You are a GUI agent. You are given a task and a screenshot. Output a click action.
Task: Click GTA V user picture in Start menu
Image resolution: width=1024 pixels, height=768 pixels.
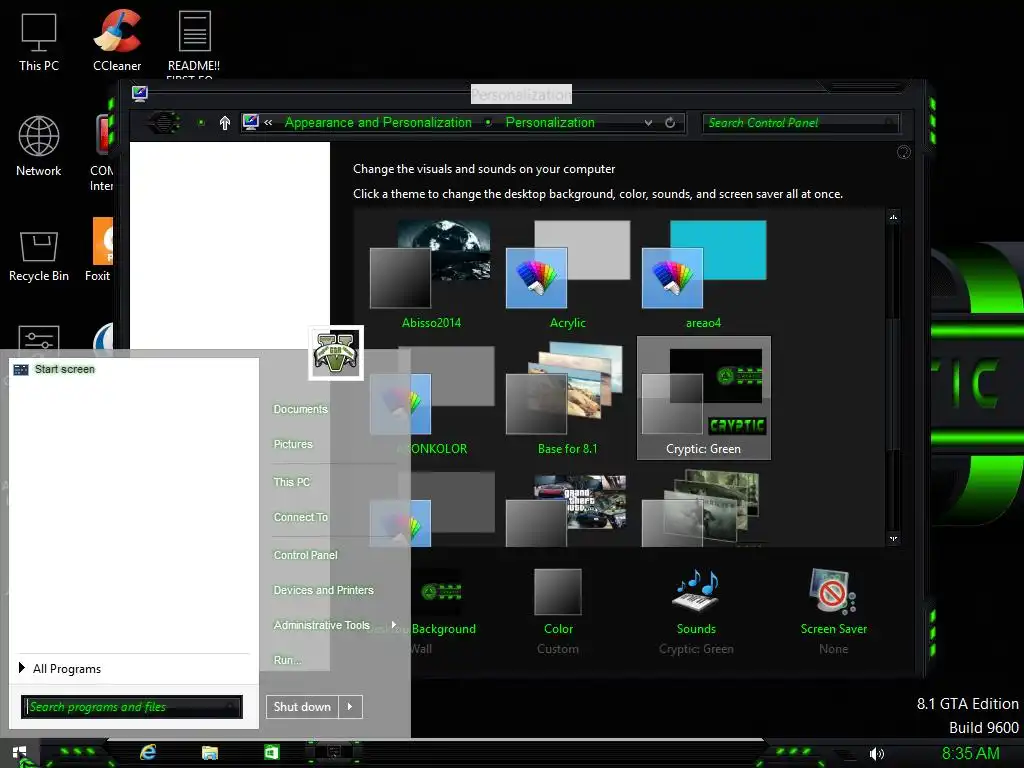pos(336,353)
